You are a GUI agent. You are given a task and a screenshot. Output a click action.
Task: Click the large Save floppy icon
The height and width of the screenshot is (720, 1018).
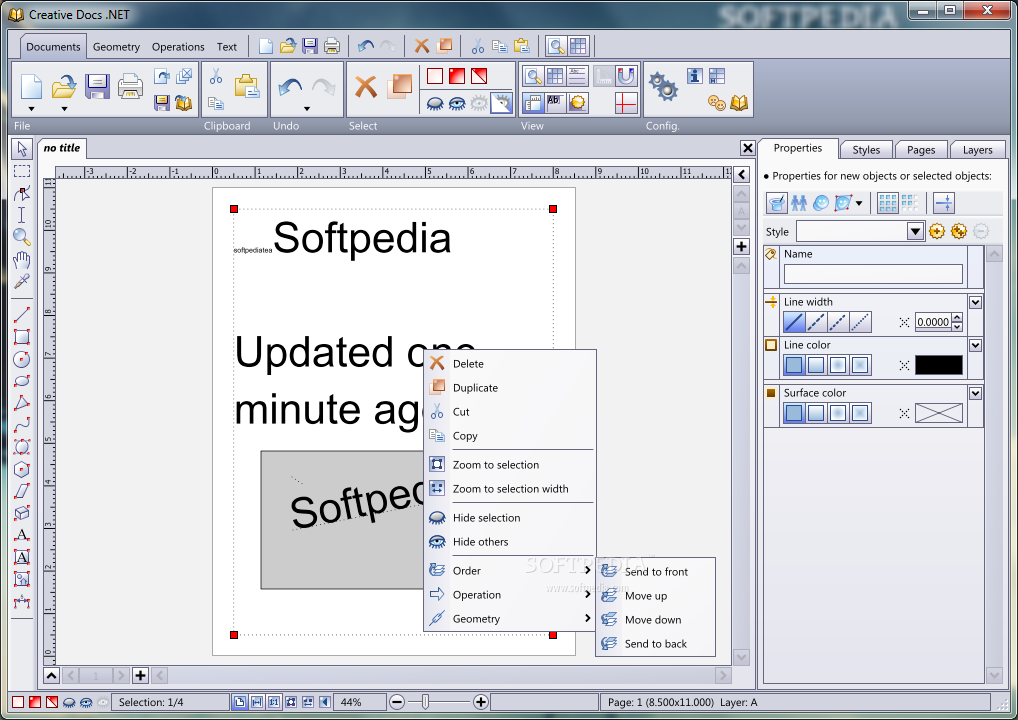coord(97,86)
